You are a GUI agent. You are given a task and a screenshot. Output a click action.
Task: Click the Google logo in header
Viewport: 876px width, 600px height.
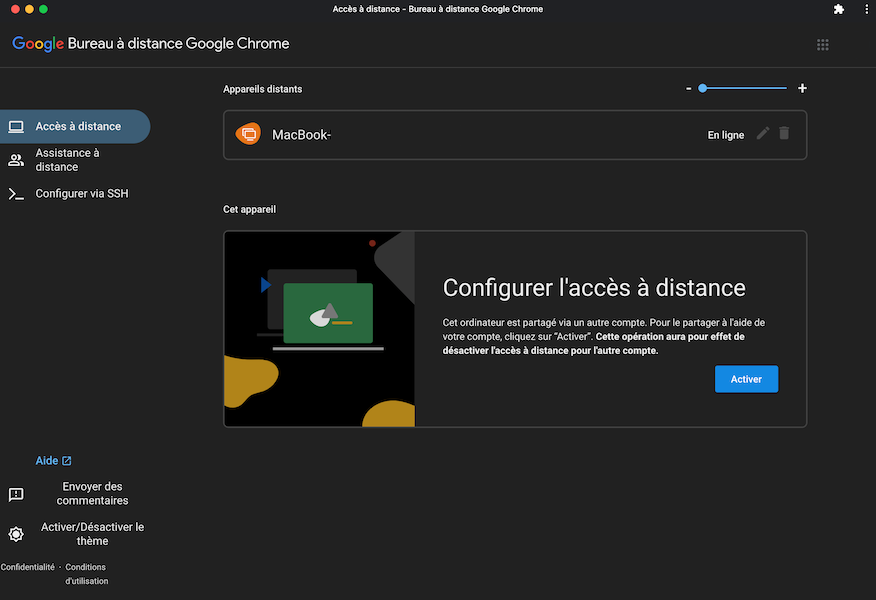(38, 44)
